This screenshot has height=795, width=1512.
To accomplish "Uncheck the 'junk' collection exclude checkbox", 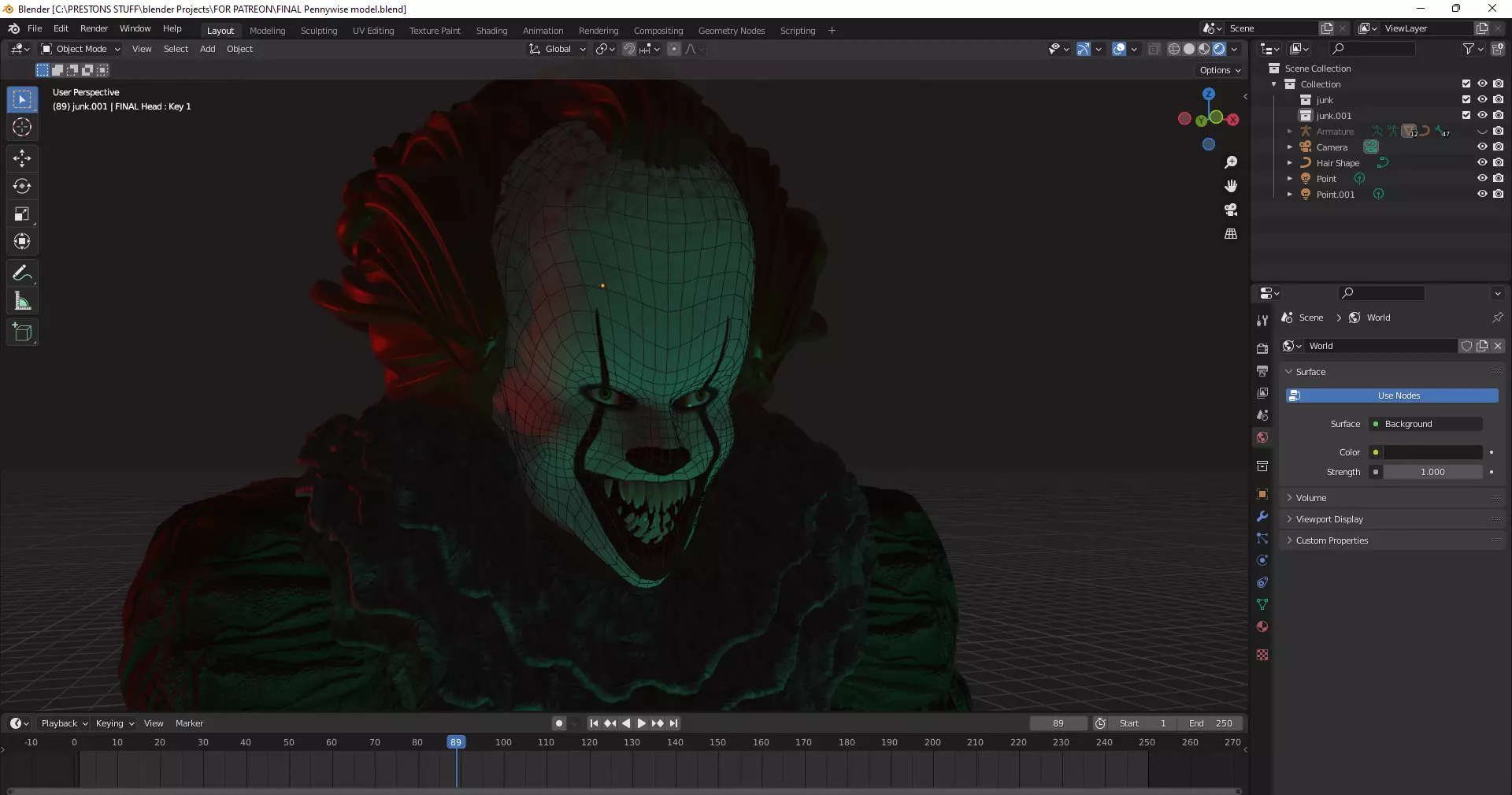I will click(x=1466, y=99).
